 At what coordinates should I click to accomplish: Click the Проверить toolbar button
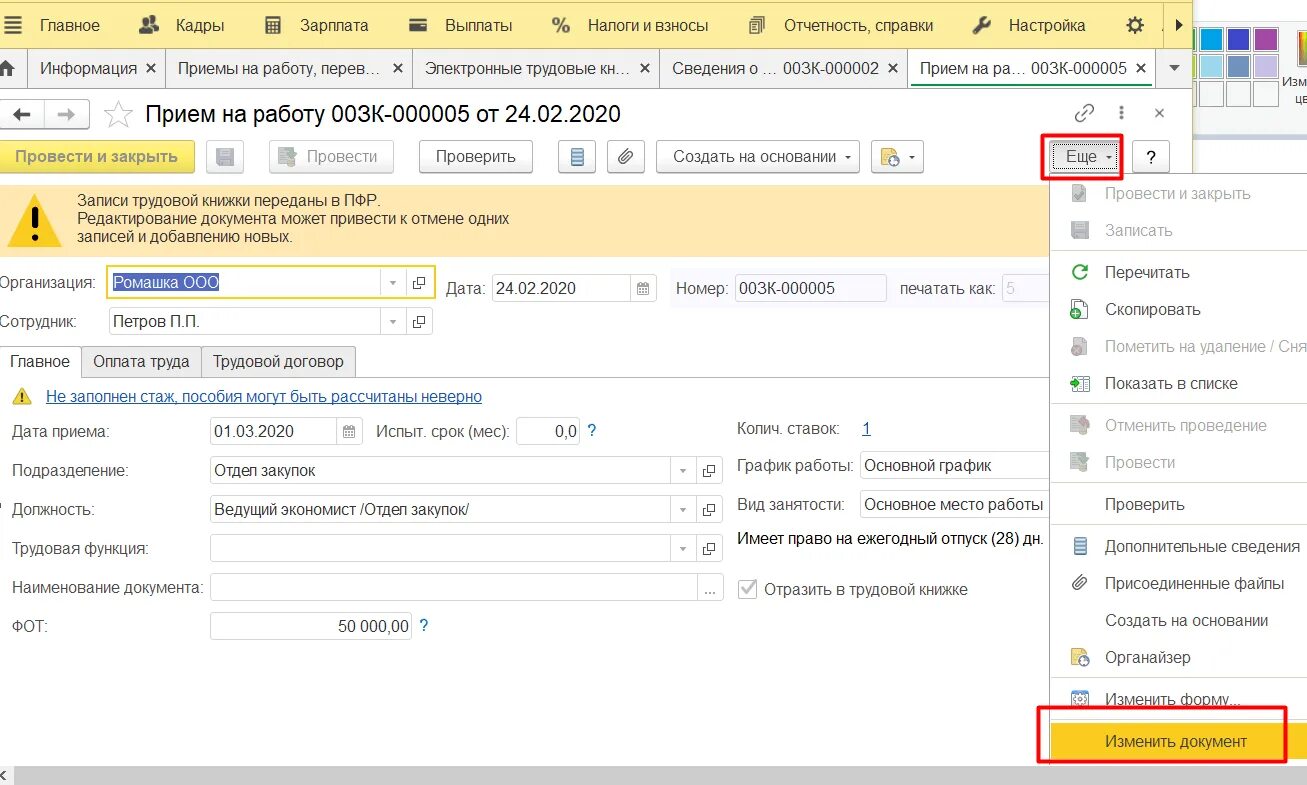476,157
